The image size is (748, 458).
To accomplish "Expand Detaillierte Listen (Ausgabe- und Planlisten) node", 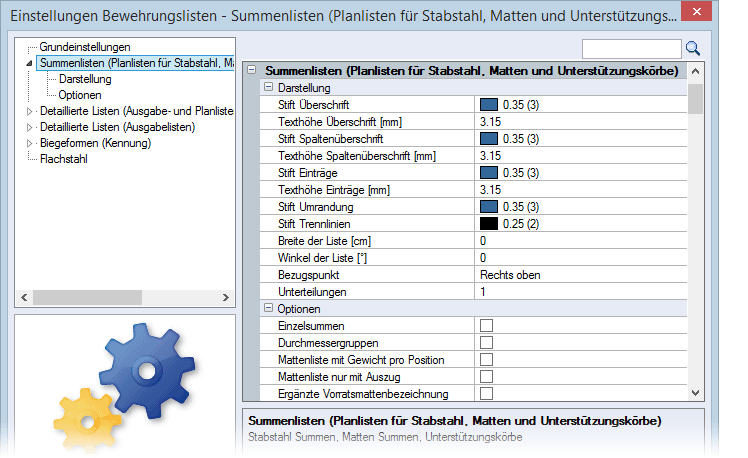I will click(29, 111).
